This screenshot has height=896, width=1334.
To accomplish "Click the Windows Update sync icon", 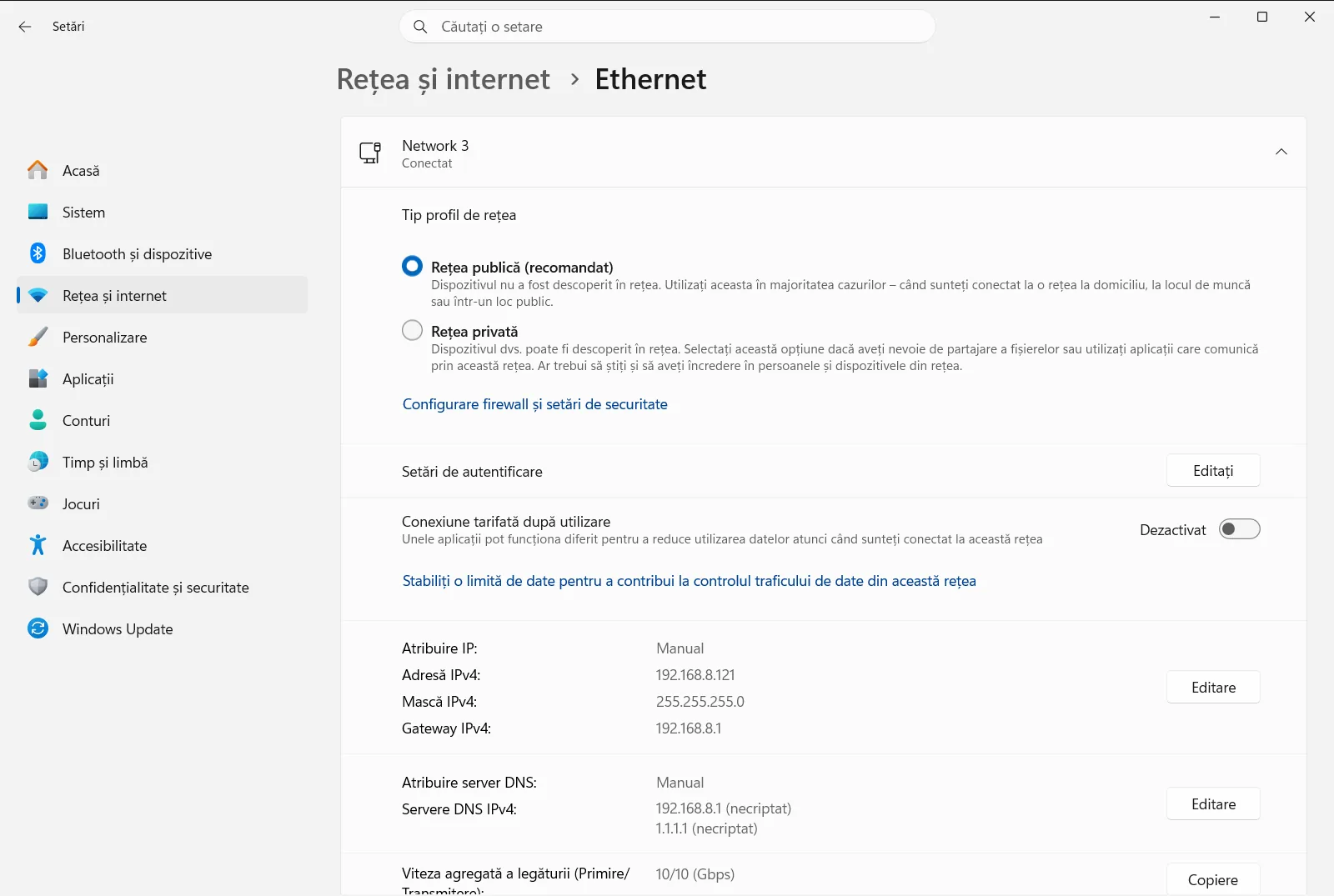I will tap(38, 628).
